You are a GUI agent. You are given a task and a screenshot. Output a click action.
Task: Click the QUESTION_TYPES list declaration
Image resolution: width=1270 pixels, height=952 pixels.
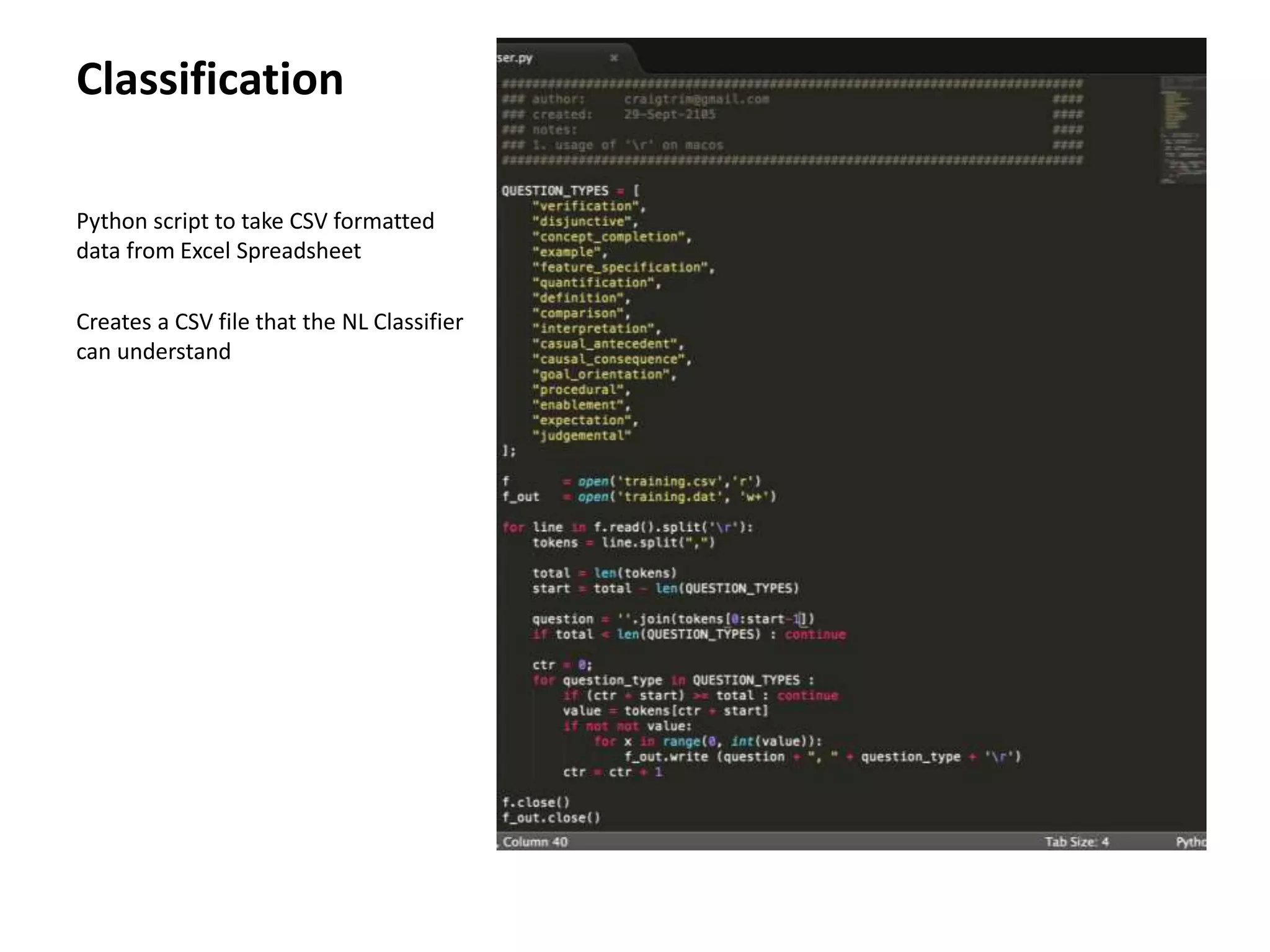tap(571, 191)
